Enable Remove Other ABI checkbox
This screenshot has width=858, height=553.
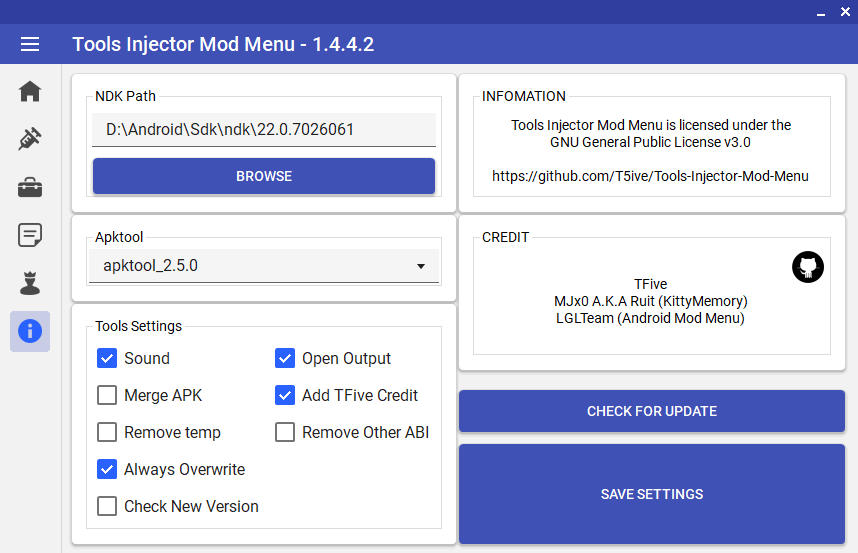click(x=285, y=432)
